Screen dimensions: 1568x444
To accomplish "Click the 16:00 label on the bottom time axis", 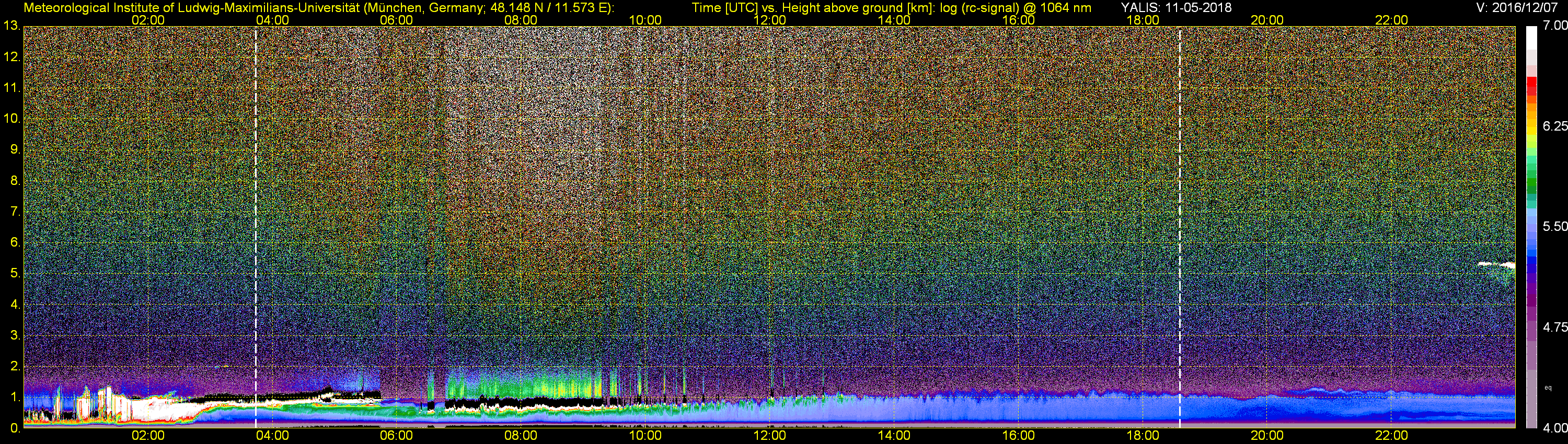I will click(x=1018, y=436).
